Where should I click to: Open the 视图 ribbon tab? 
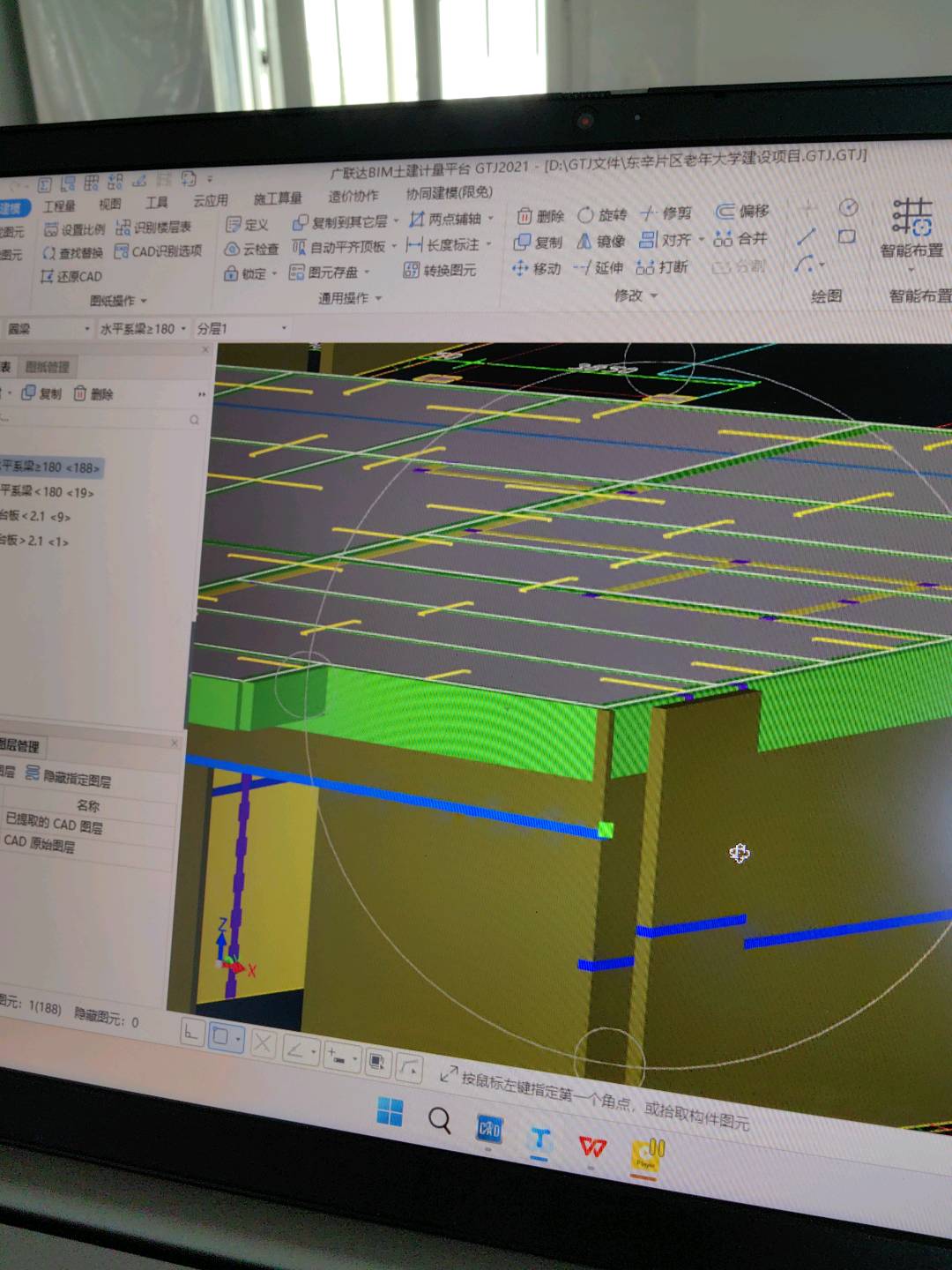pos(110,205)
